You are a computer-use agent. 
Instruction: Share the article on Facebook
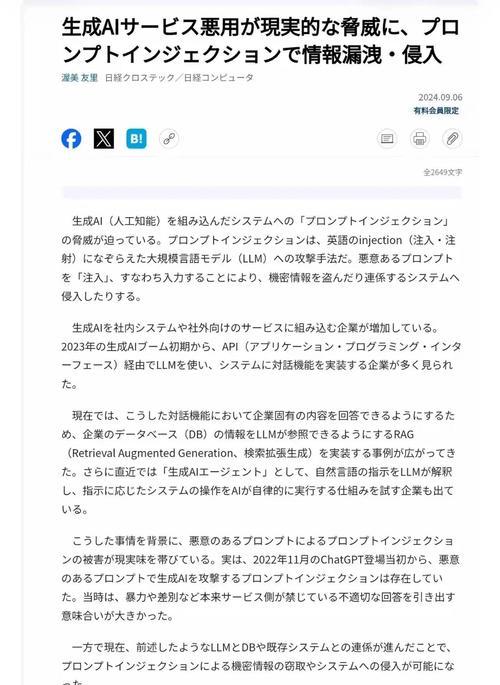[x=71, y=139]
